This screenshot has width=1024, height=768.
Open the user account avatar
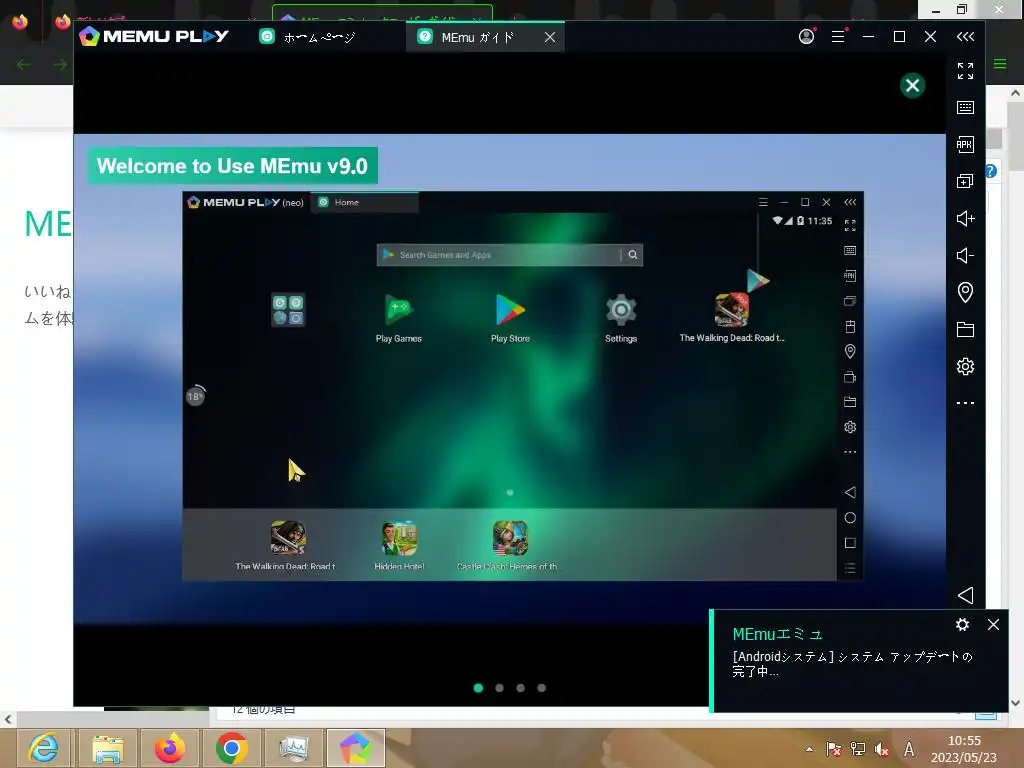807,37
